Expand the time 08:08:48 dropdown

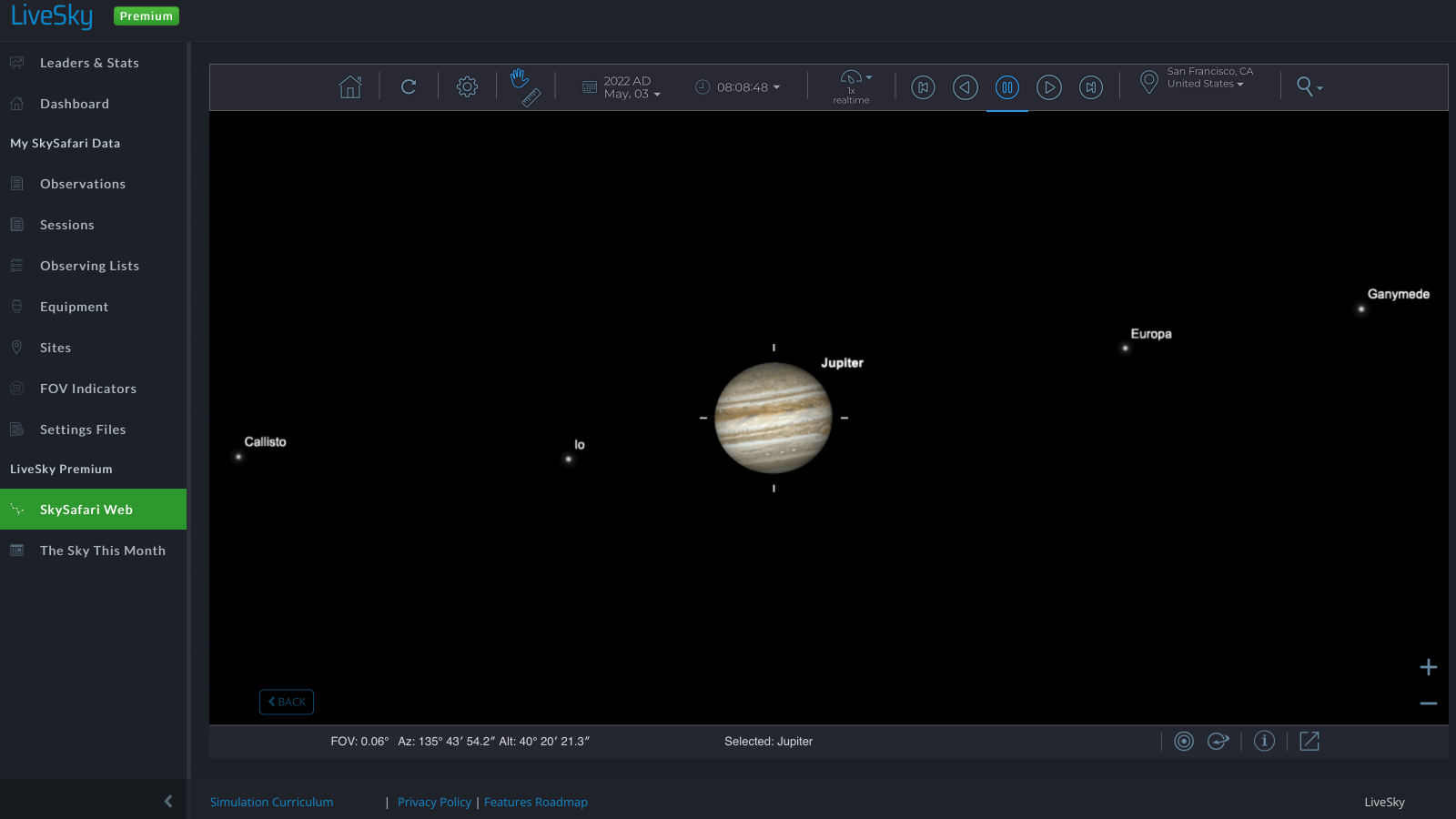coord(738,86)
